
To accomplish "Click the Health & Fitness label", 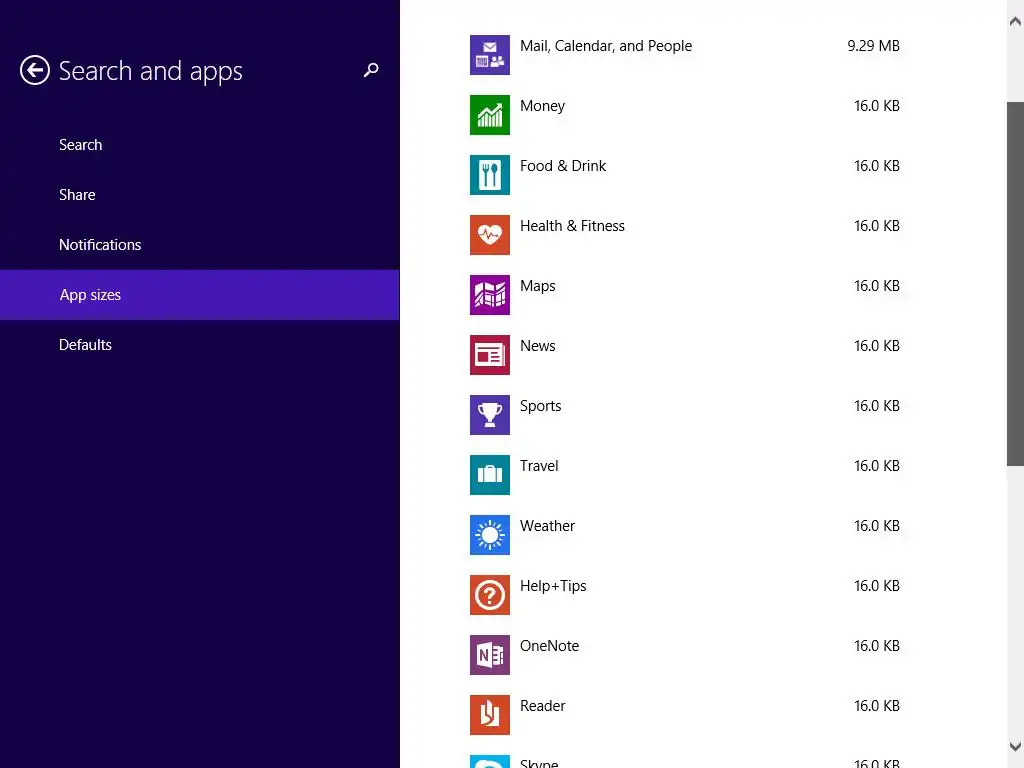I will pos(572,226).
